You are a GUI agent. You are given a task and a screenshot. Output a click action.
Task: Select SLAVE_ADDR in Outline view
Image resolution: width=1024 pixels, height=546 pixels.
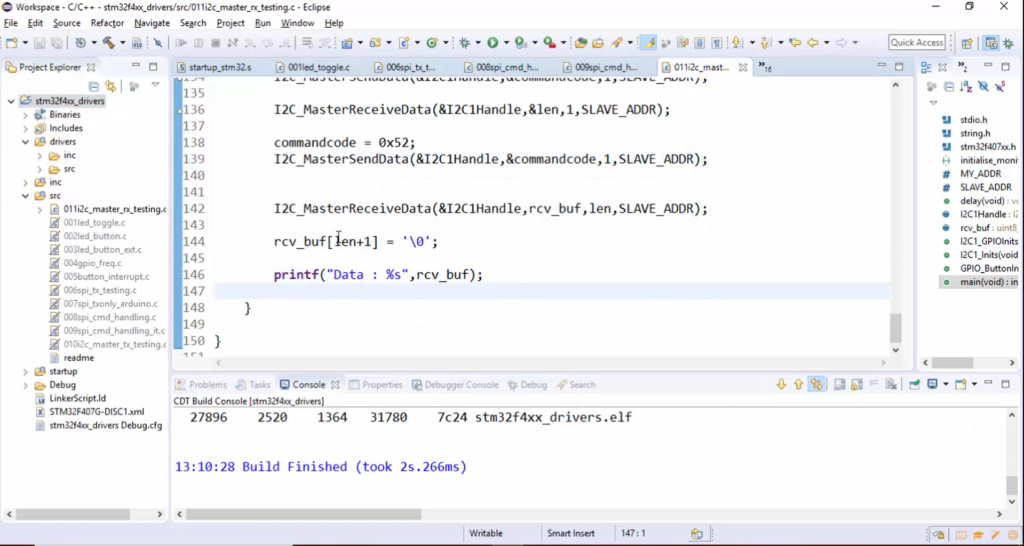[978, 187]
